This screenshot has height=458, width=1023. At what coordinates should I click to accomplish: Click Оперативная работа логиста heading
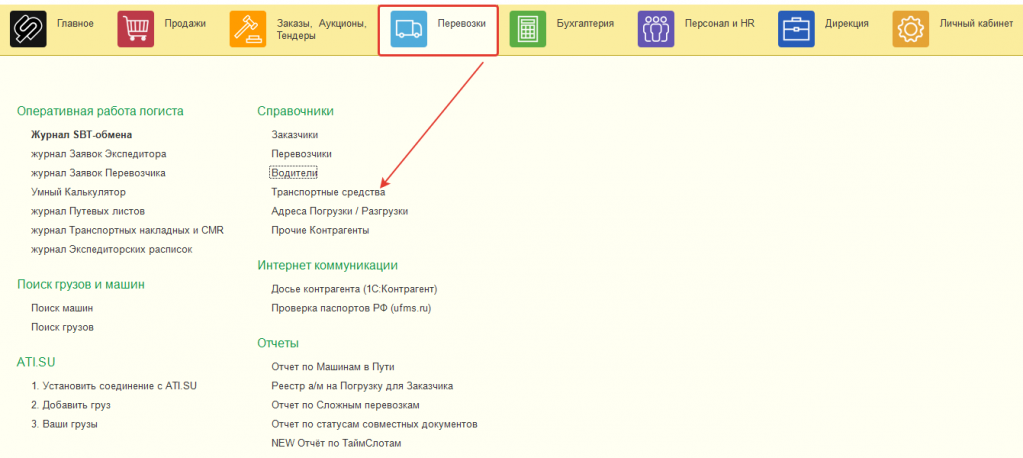[x=100, y=111]
